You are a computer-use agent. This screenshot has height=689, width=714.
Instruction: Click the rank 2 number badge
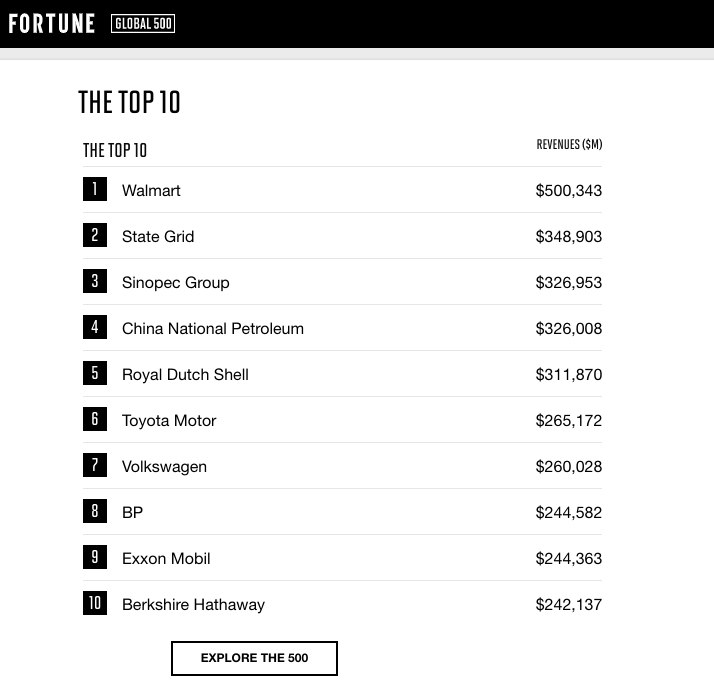[x=95, y=235]
